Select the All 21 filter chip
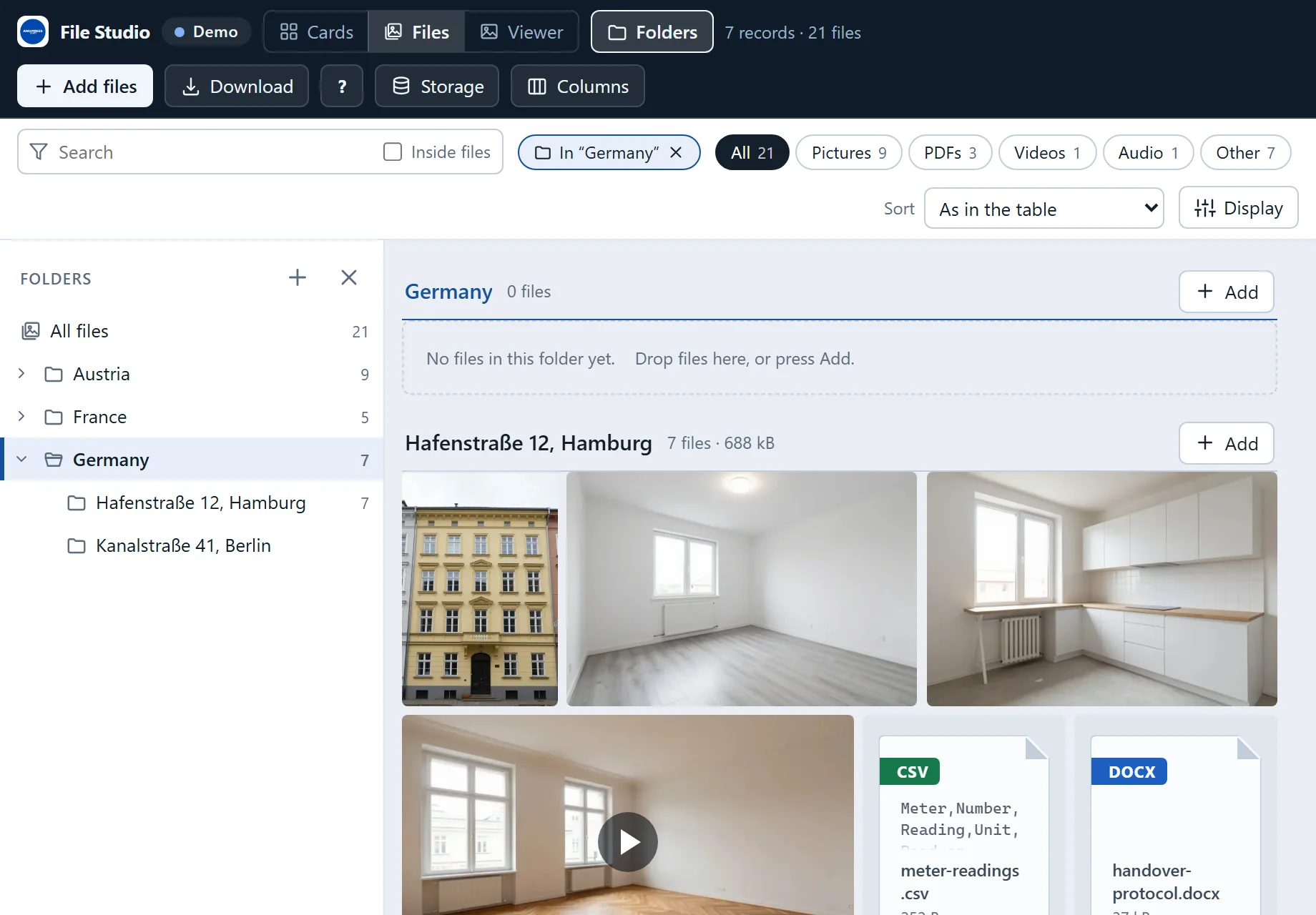This screenshot has height=915, width=1316. (752, 152)
